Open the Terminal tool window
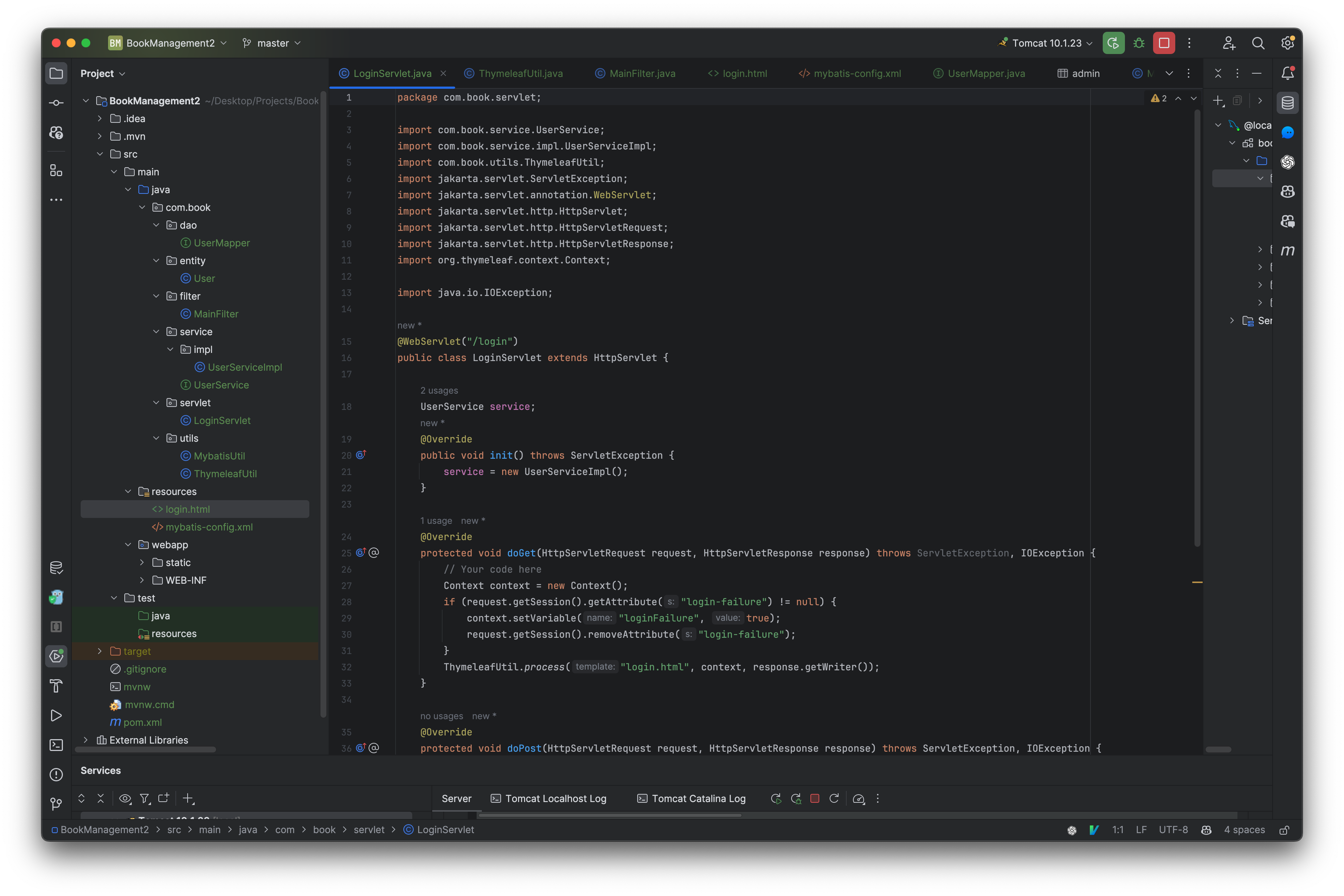This screenshot has height=896, width=1344. 56,745
